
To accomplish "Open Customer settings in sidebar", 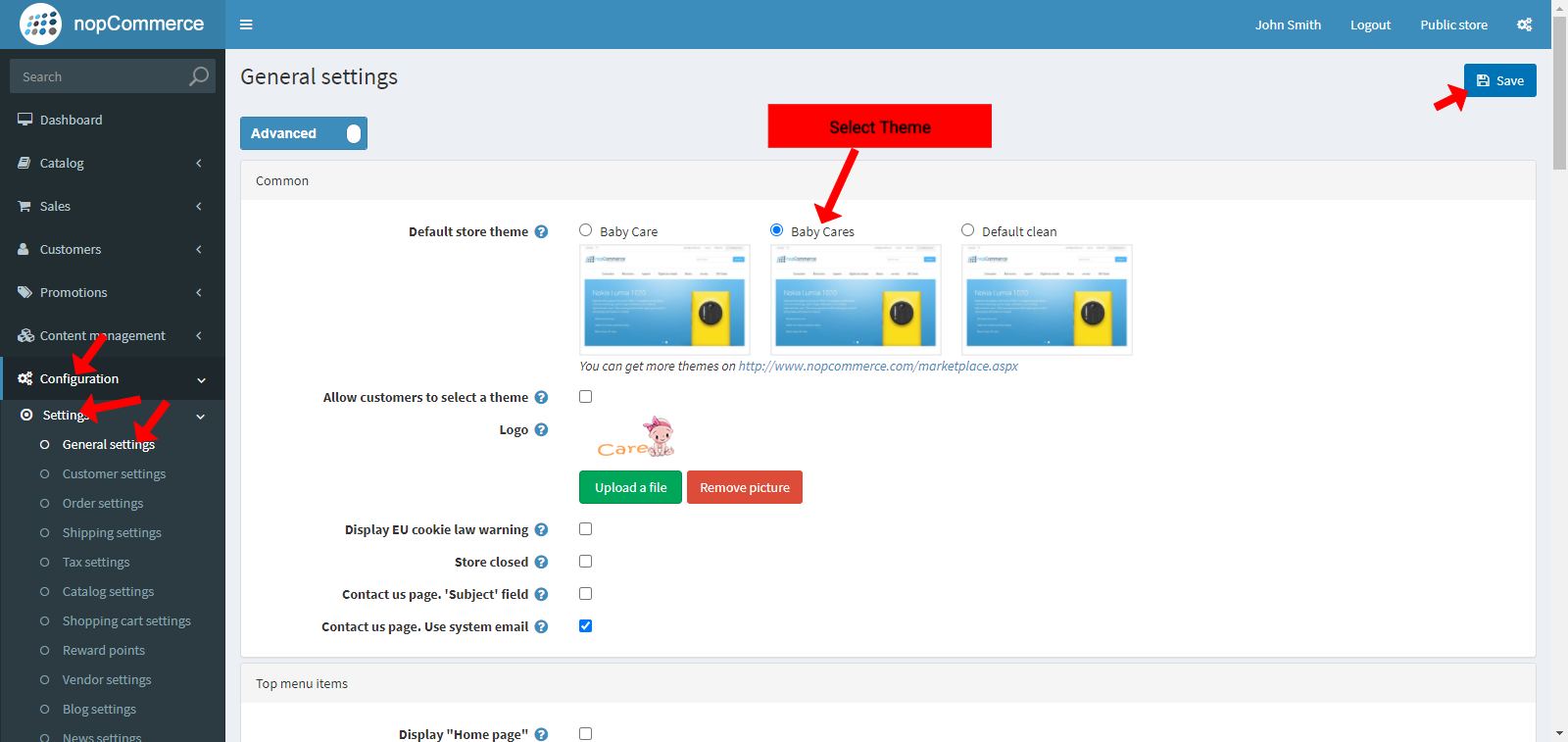I will point(114,473).
